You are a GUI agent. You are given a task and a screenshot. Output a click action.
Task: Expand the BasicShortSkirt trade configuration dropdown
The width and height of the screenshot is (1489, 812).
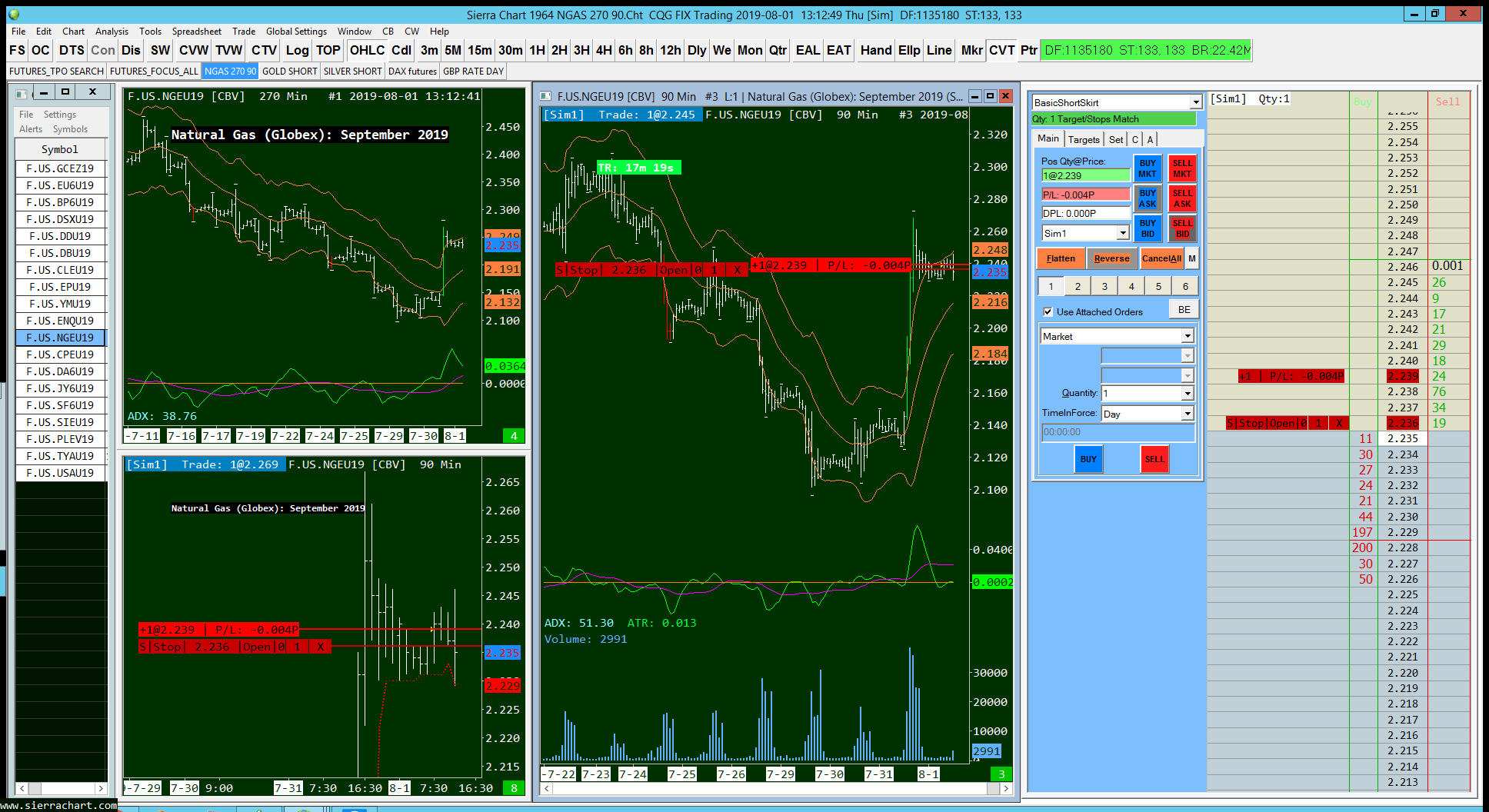click(1196, 102)
